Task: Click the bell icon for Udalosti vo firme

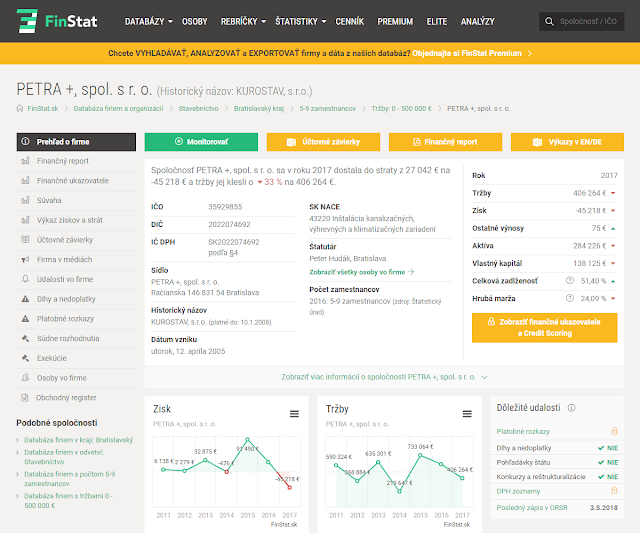Action: click(25, 279)
